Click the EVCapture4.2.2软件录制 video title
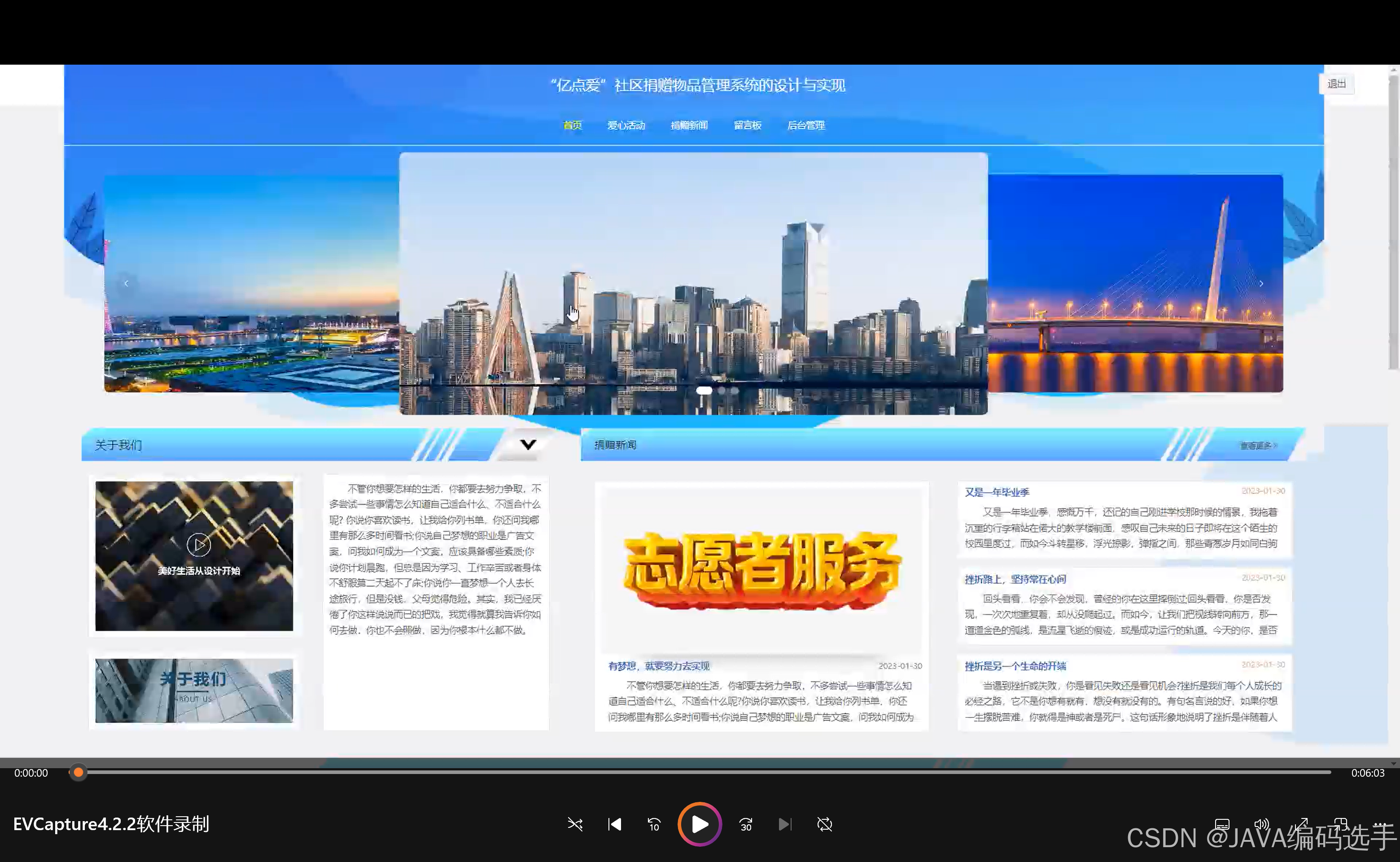 click(111, 824)
